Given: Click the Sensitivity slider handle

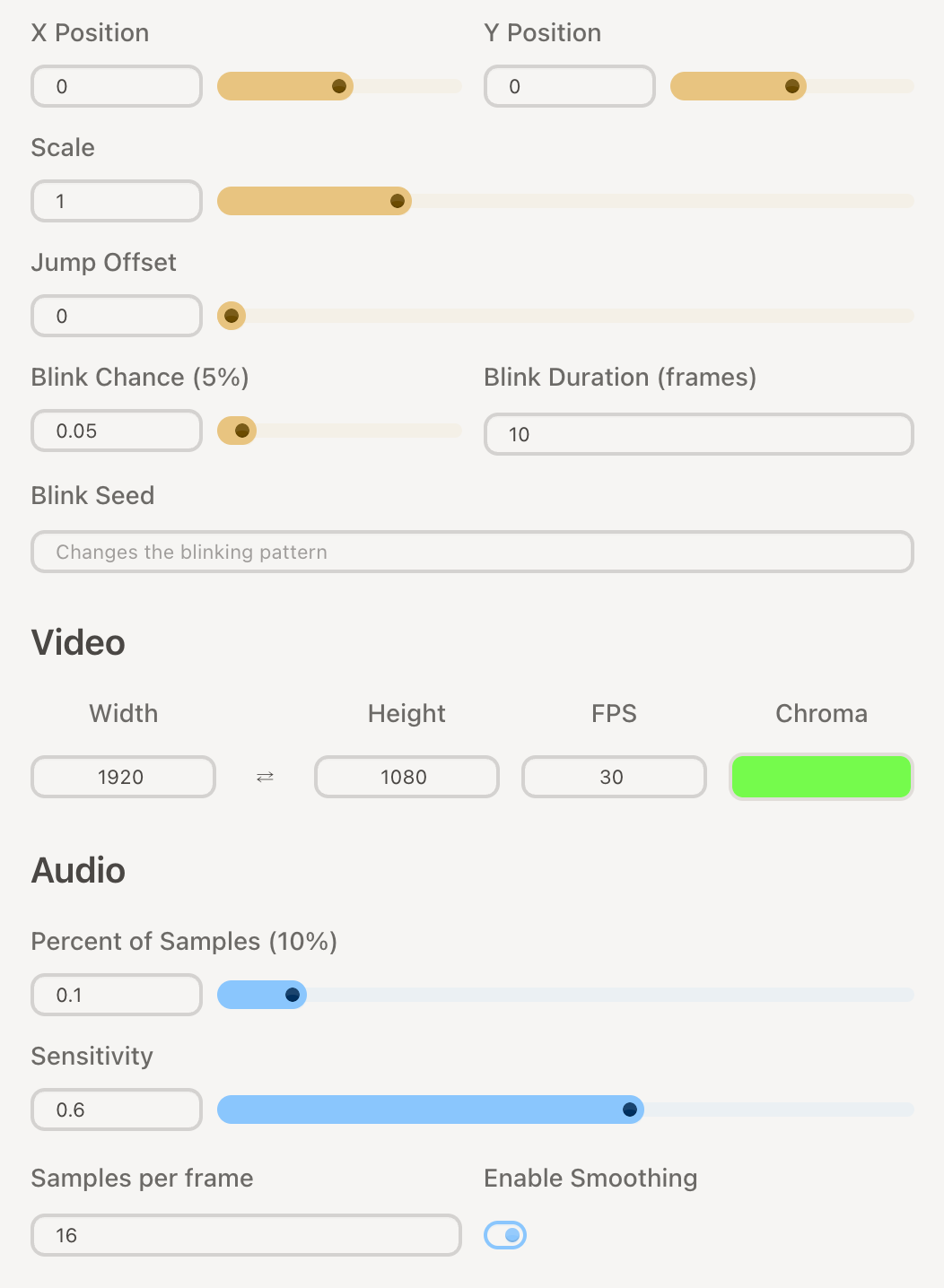Looking at the screenshot, I should point(630,1110).
